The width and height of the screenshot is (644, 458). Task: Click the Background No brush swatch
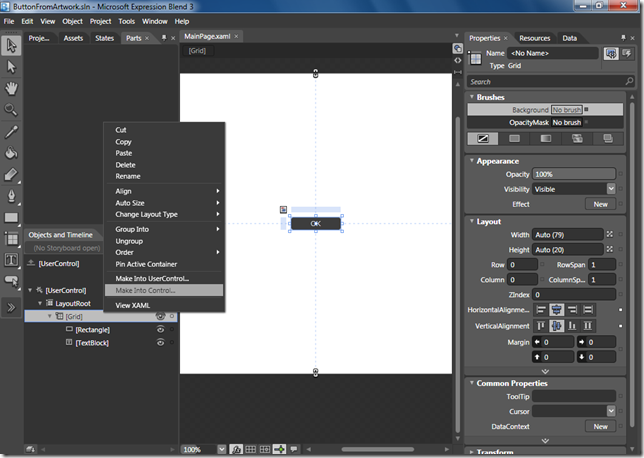click(x=566, y=110)
